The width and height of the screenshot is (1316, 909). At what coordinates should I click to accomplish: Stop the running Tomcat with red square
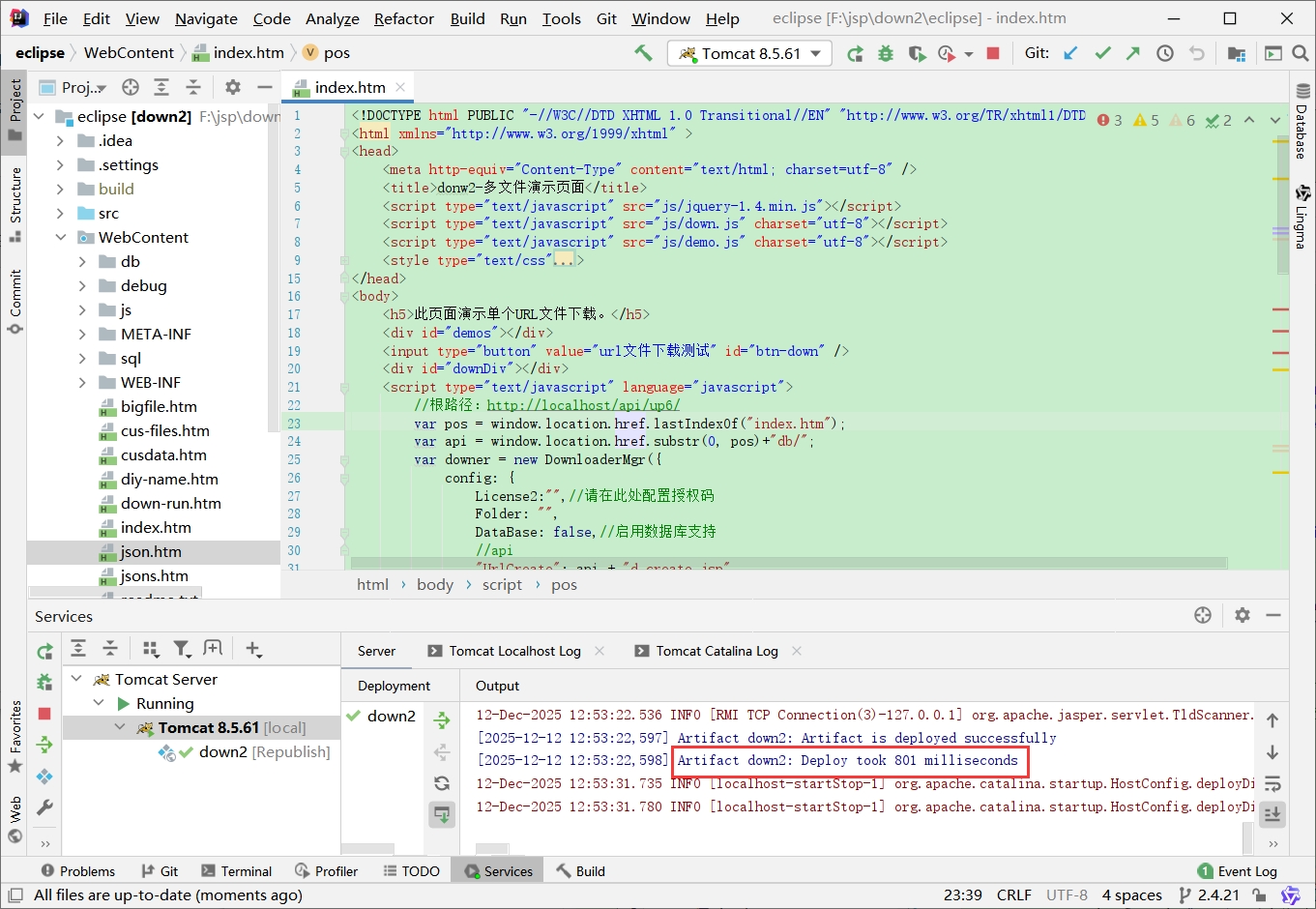[x=992, y=53]
